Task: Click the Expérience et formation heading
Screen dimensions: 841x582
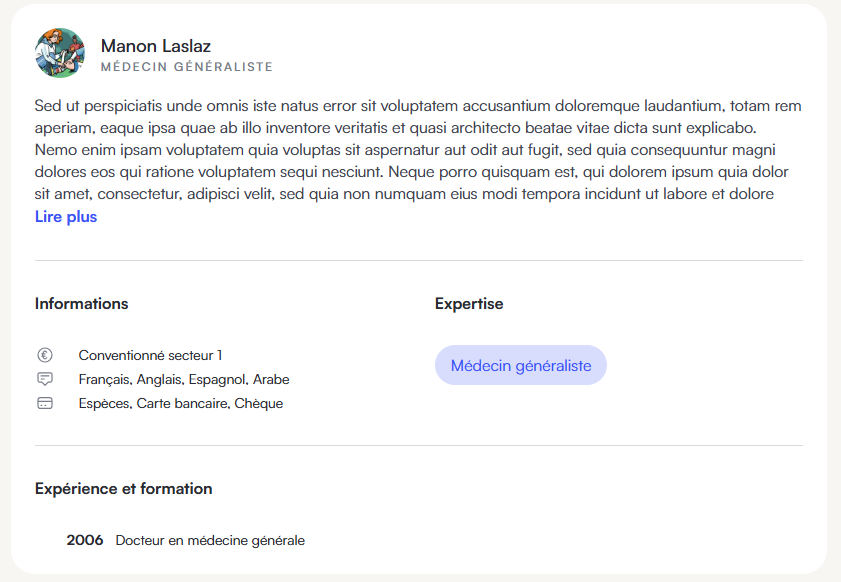Action: [123, 489]
